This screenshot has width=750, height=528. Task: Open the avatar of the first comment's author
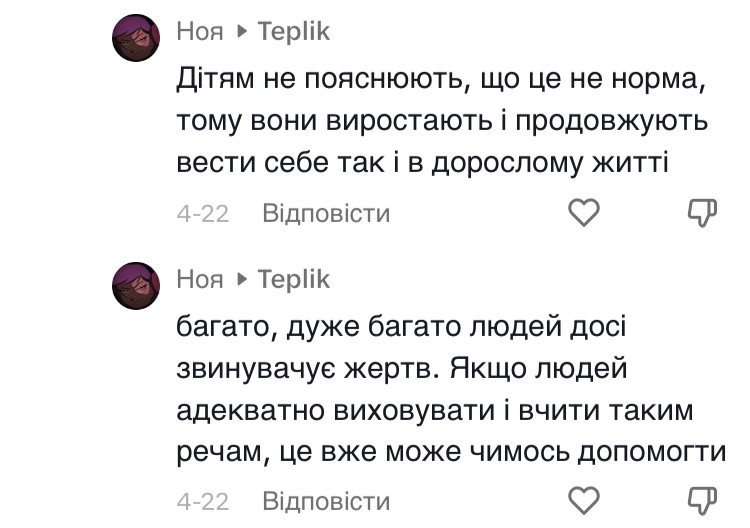(x=135, y=38)
